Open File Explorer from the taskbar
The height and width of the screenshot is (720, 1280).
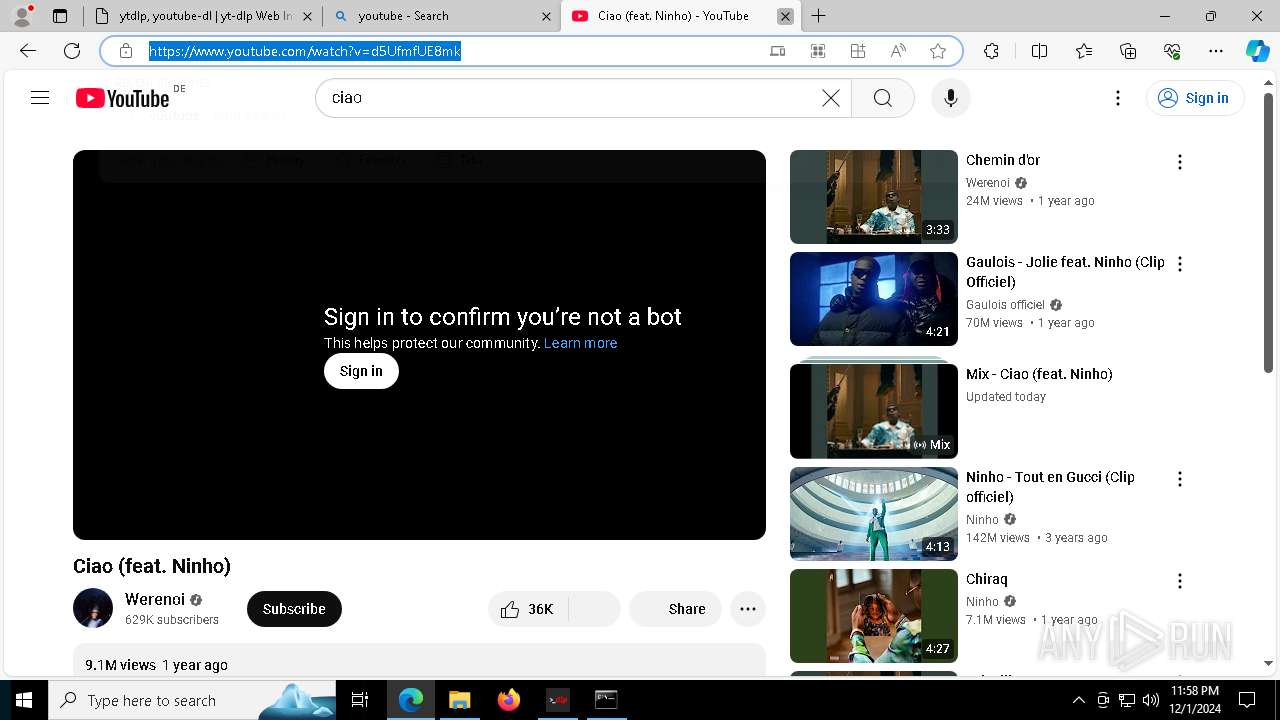coord(459,700)
